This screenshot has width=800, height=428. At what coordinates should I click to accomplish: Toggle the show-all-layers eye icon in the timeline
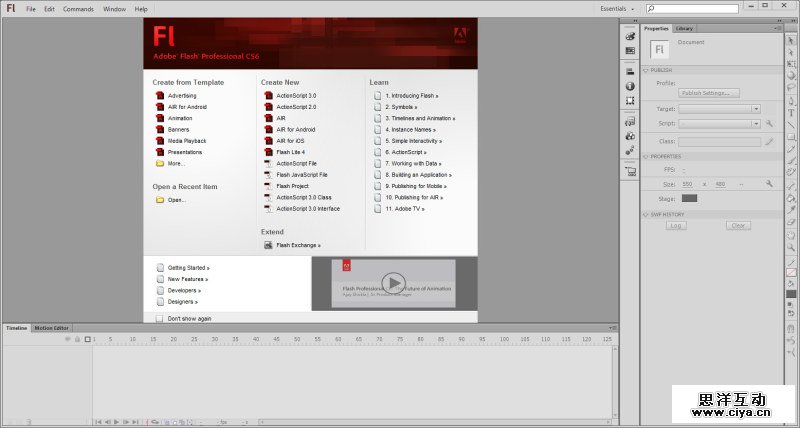(x=67, y=339)
